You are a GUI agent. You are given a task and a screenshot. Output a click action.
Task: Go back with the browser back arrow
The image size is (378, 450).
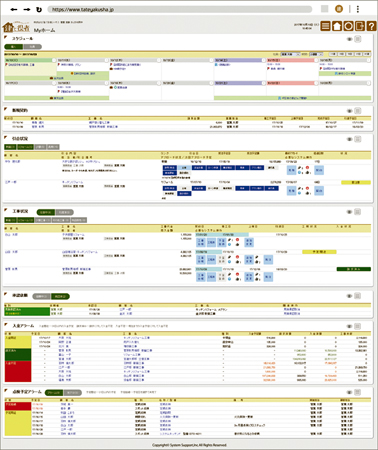[14, 9]
